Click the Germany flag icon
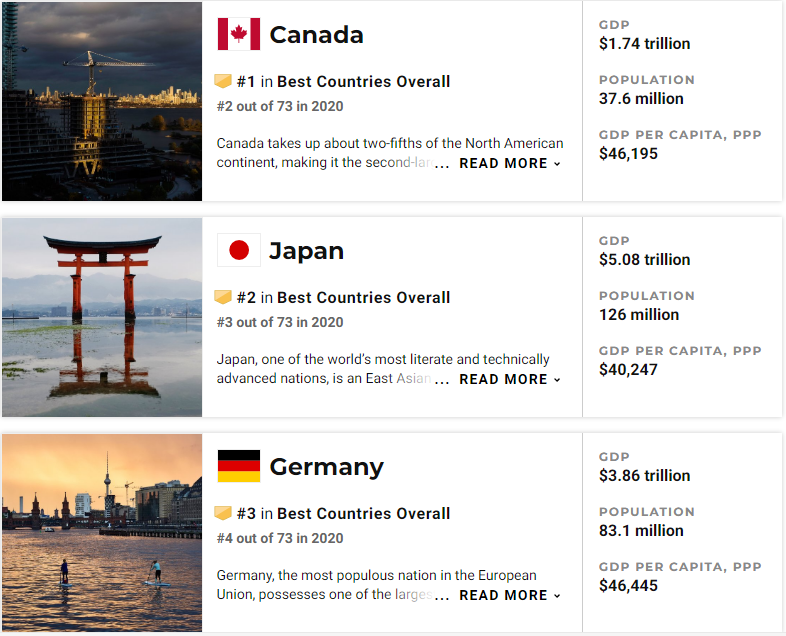Screen dimensions: 786x636 pyautogui.click(x=239, y=466)
